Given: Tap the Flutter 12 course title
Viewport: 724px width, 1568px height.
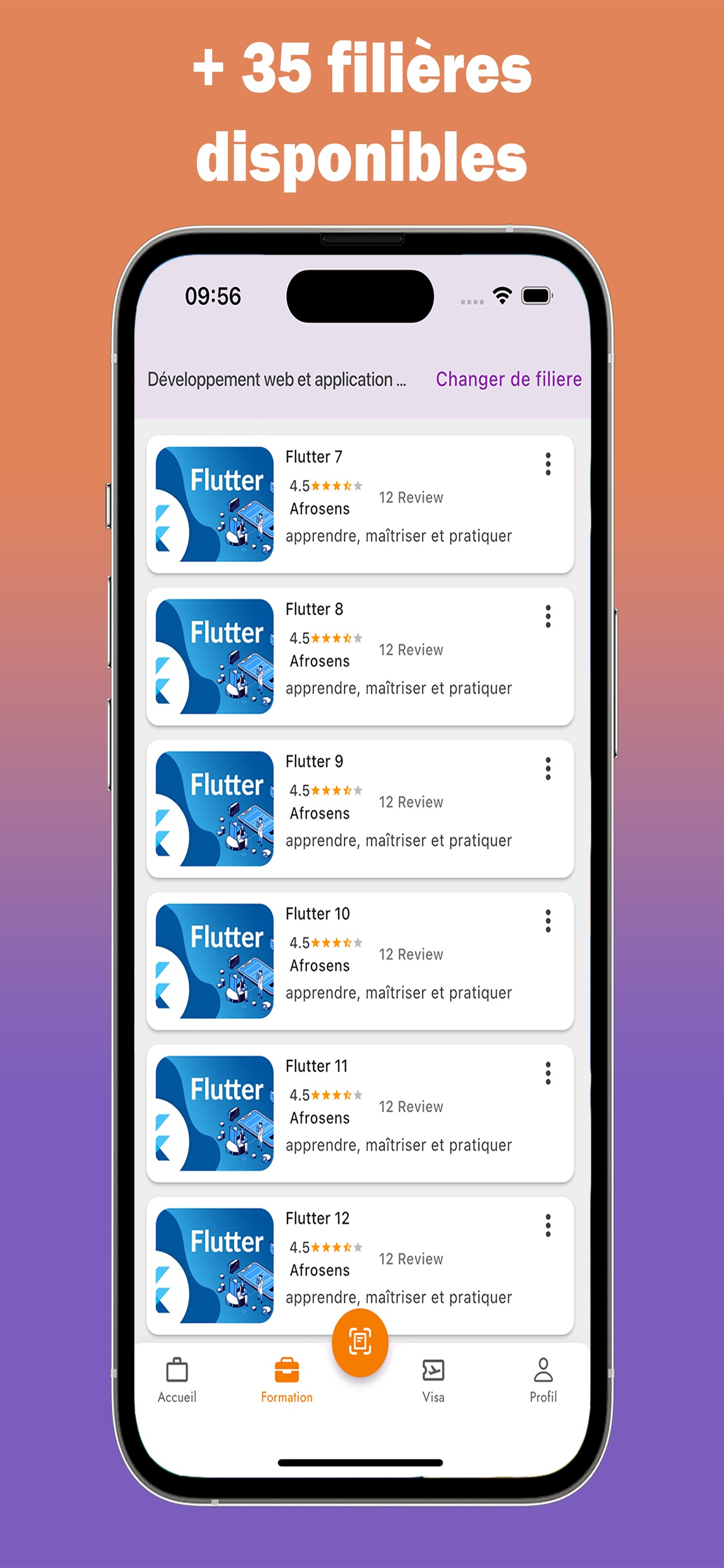Looking at the screenshot, I should tap(317, 1218).
